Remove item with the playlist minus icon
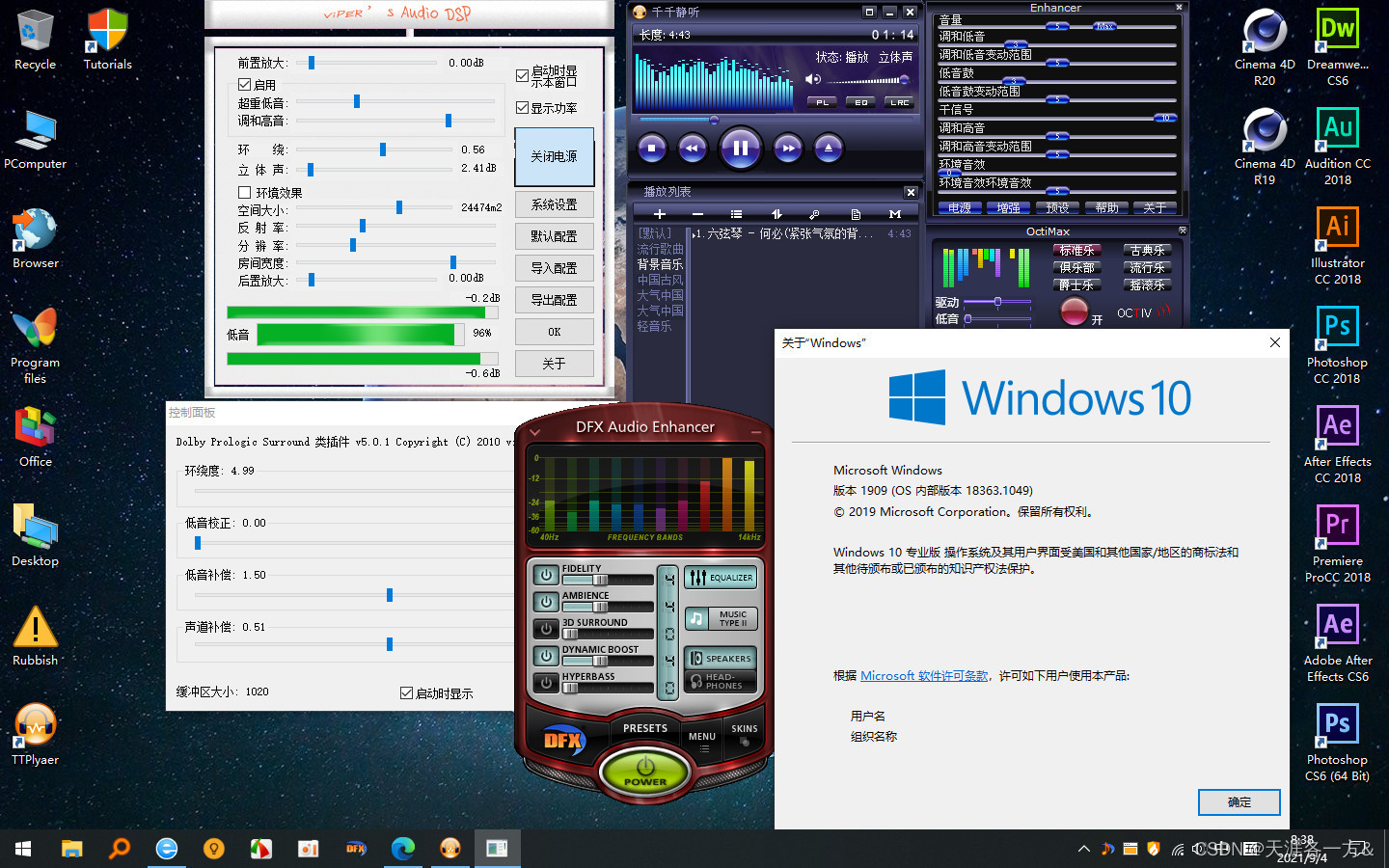Image resolution: width=1389 pixels, height=868 pixels. click(697, 214)
